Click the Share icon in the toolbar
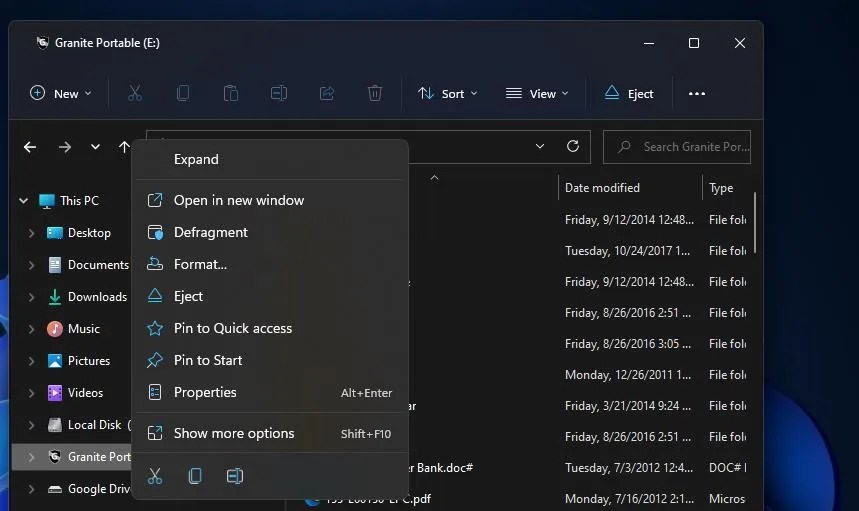859x511 pixels. click(327, 94)
